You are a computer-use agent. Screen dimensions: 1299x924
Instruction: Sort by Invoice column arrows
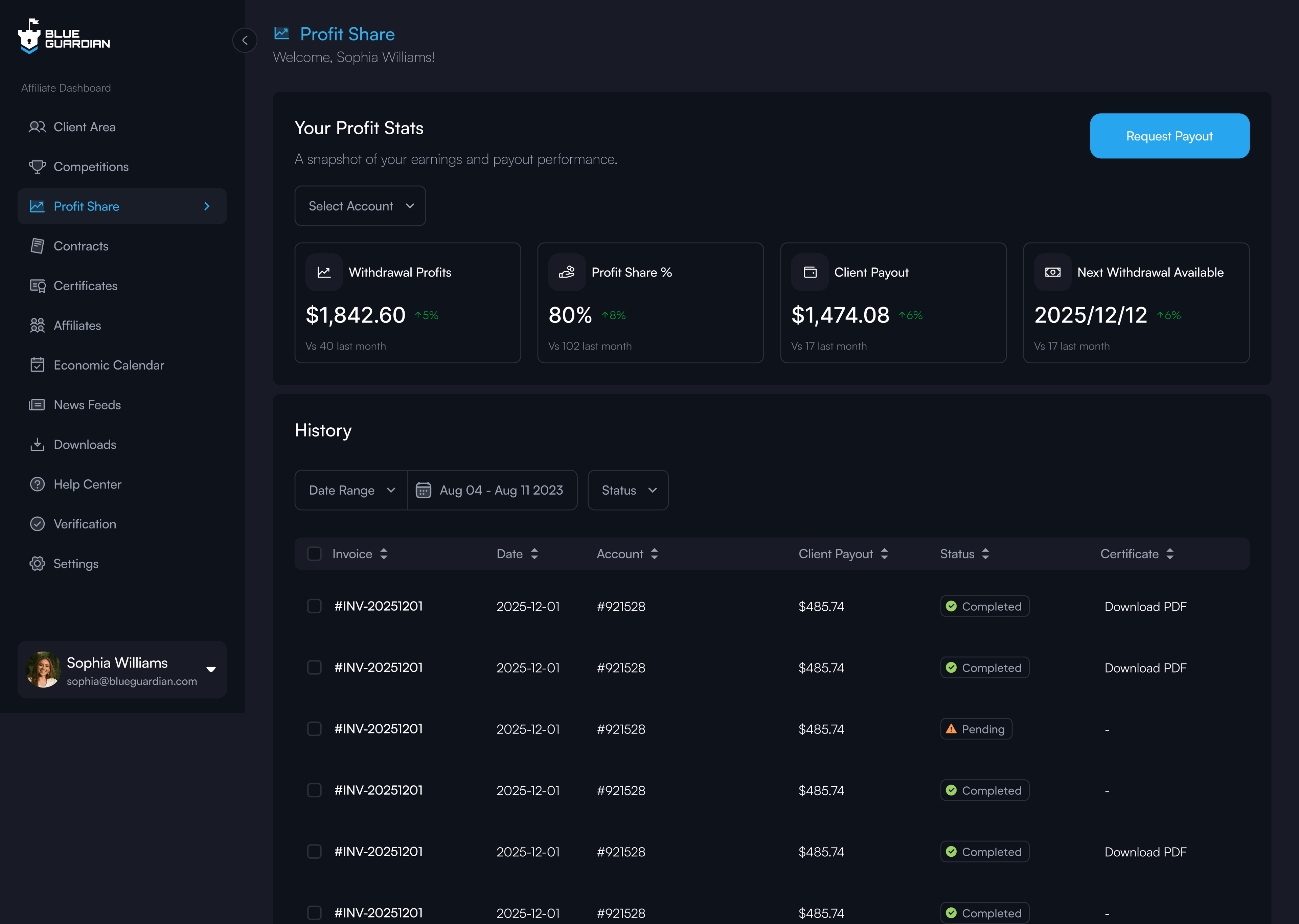click(x=384, y=554)
